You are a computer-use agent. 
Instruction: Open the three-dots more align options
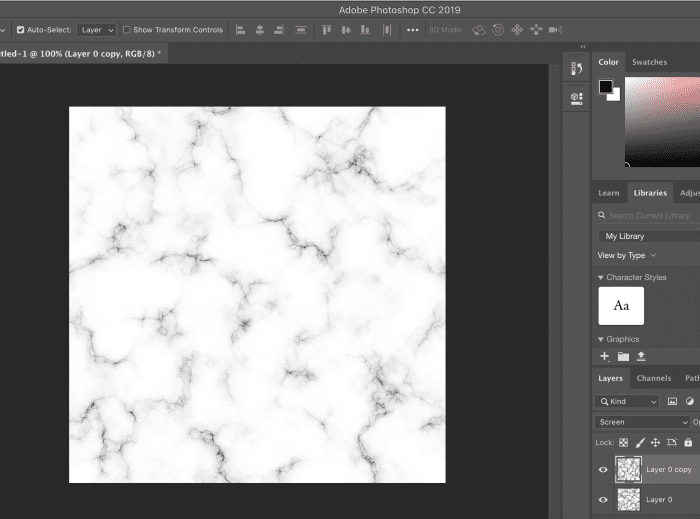point(413,30)
